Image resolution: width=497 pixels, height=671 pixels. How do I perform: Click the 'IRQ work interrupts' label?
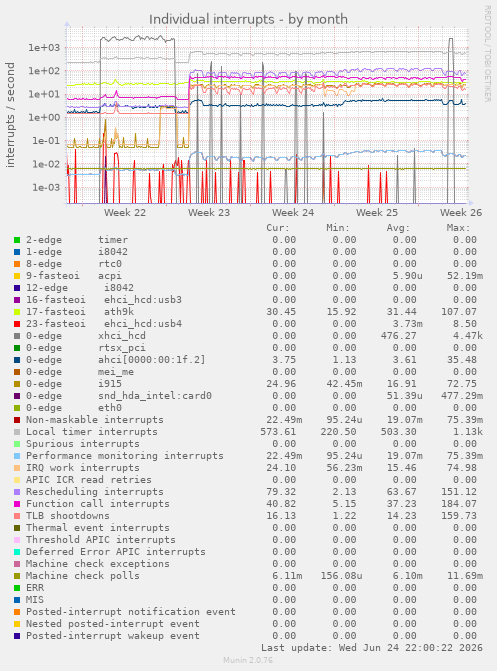click(x=83, y=468)
